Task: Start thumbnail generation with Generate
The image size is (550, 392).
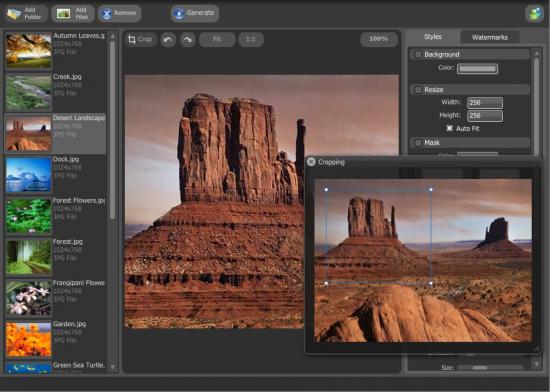Action: 195,13
